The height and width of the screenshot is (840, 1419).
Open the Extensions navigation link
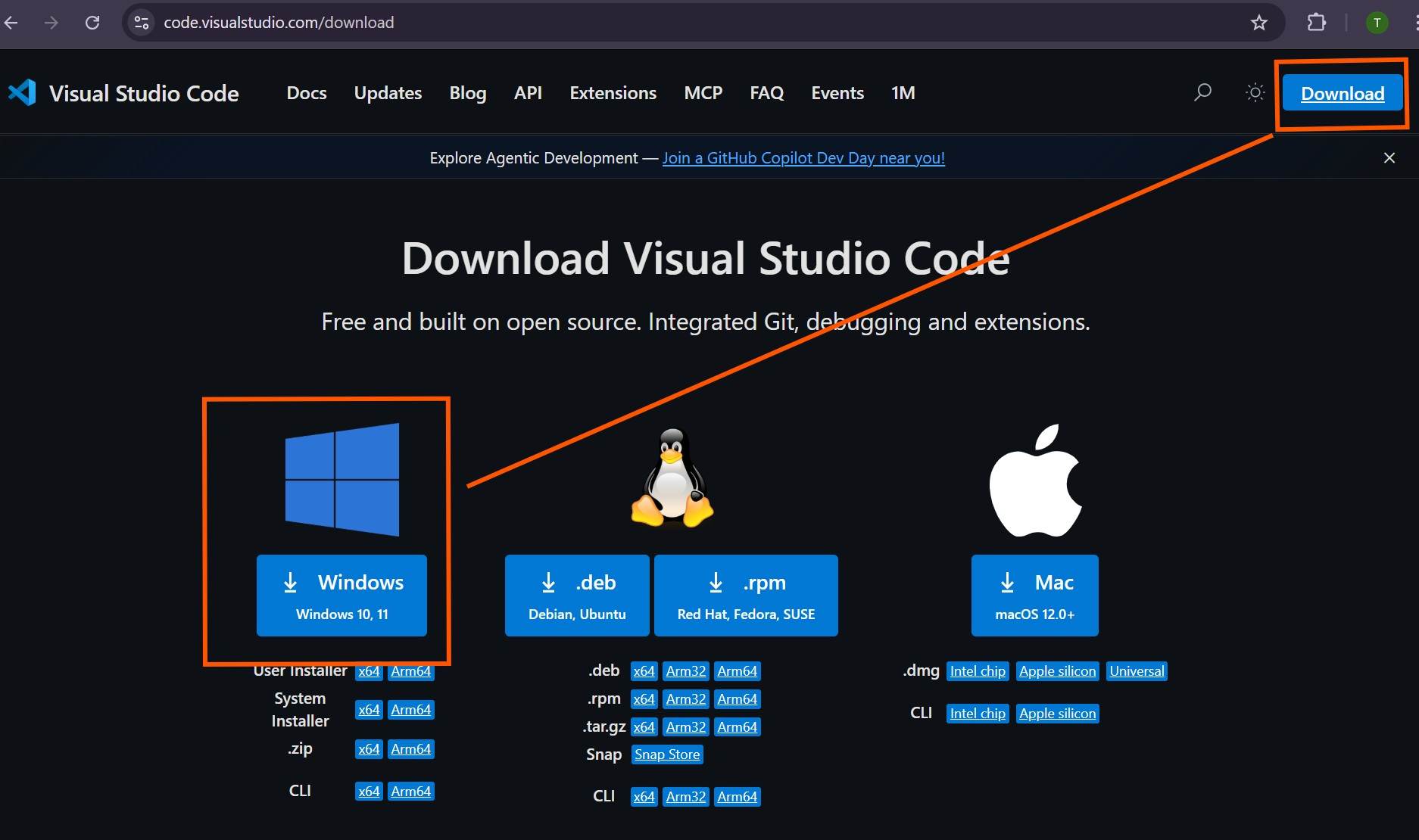click(613, 92)
